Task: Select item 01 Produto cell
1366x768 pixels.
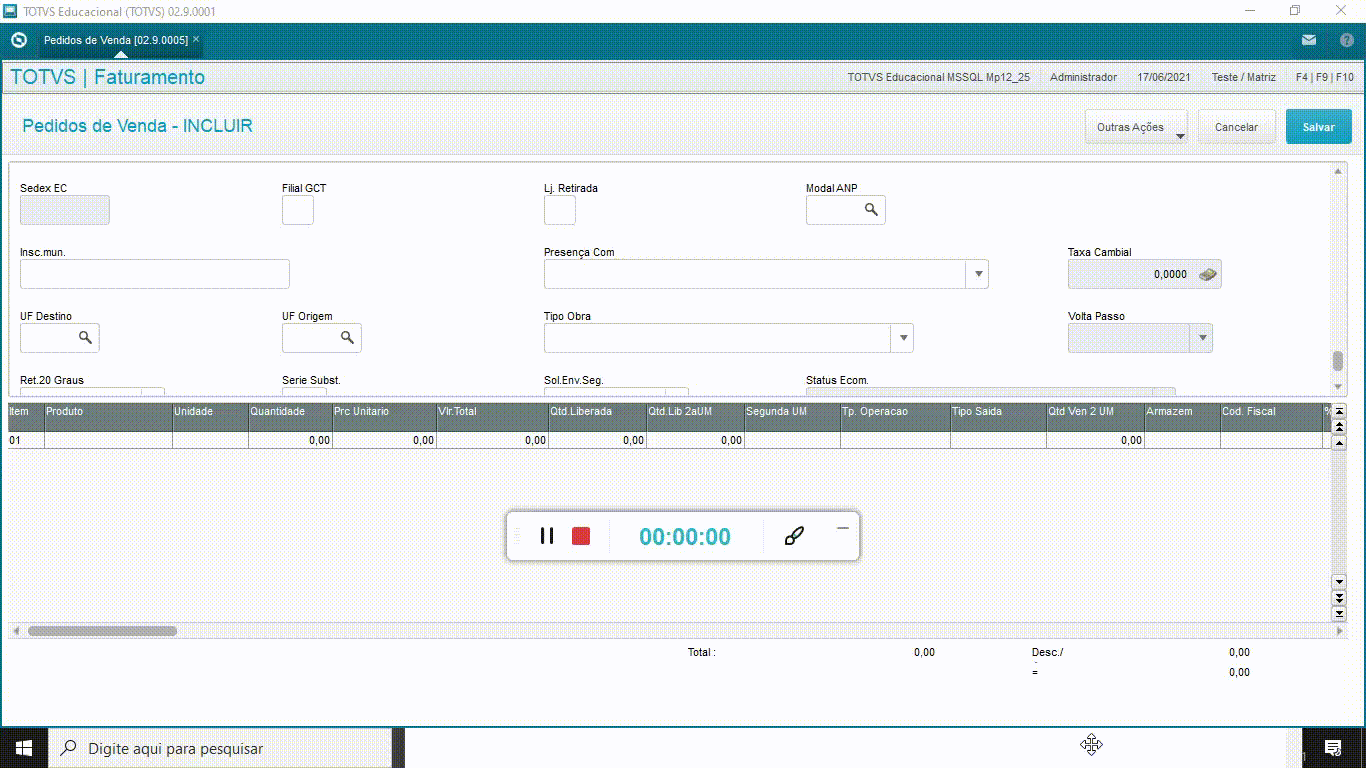Action: [108, 440]
